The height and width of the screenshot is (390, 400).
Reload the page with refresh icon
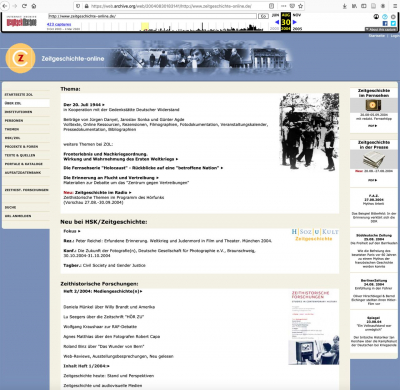click(x=24, y=6)
